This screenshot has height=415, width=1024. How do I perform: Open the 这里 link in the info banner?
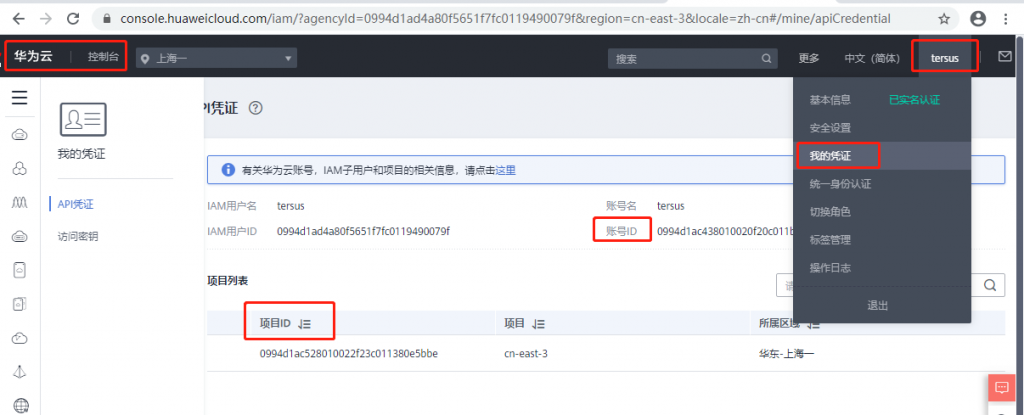505,170
